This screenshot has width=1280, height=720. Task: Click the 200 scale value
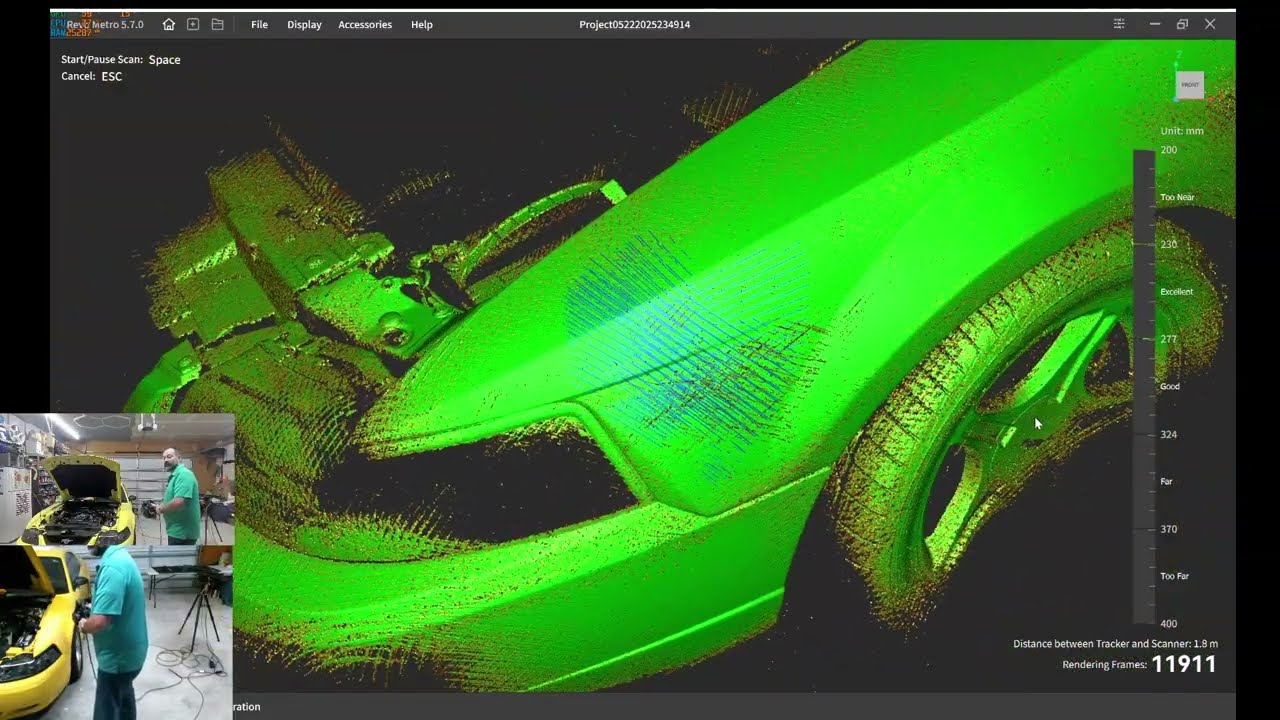click(1168, 150)
